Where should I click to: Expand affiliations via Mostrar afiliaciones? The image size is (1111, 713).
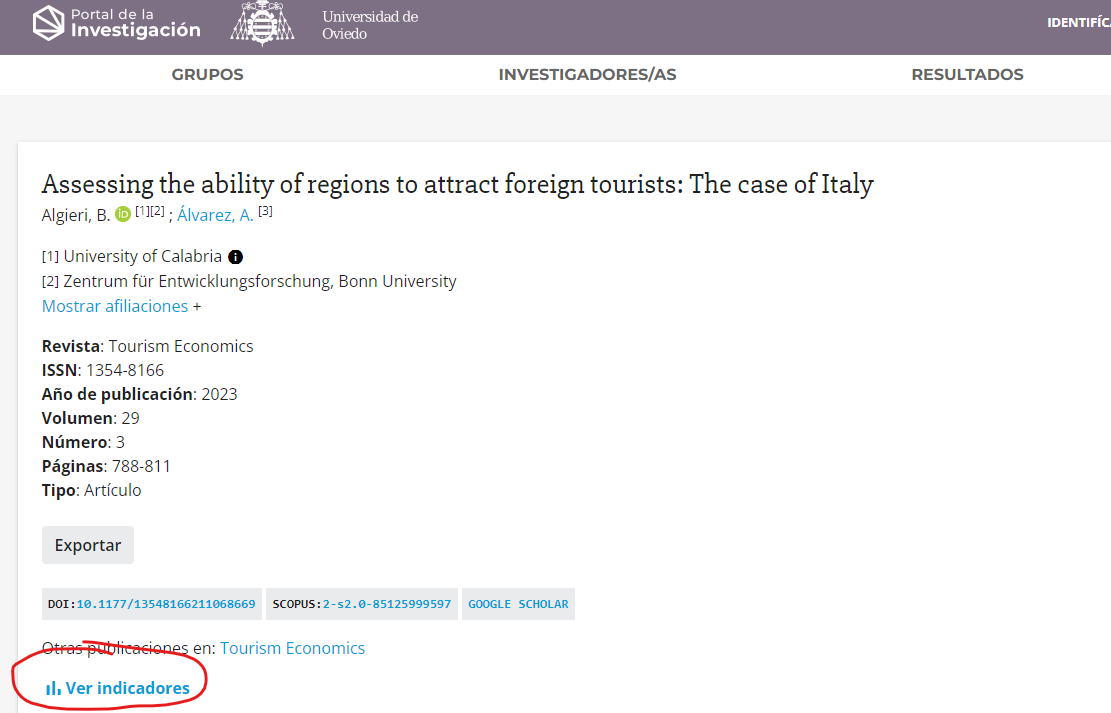tap(115, 306)
